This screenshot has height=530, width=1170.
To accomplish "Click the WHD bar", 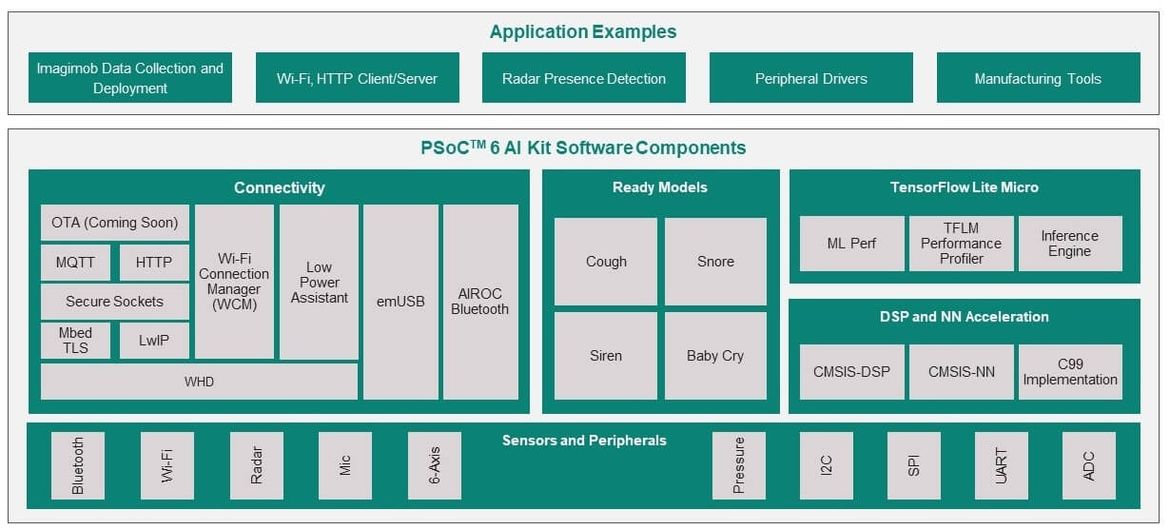I will pyautogui.click(x=199, y=381).
